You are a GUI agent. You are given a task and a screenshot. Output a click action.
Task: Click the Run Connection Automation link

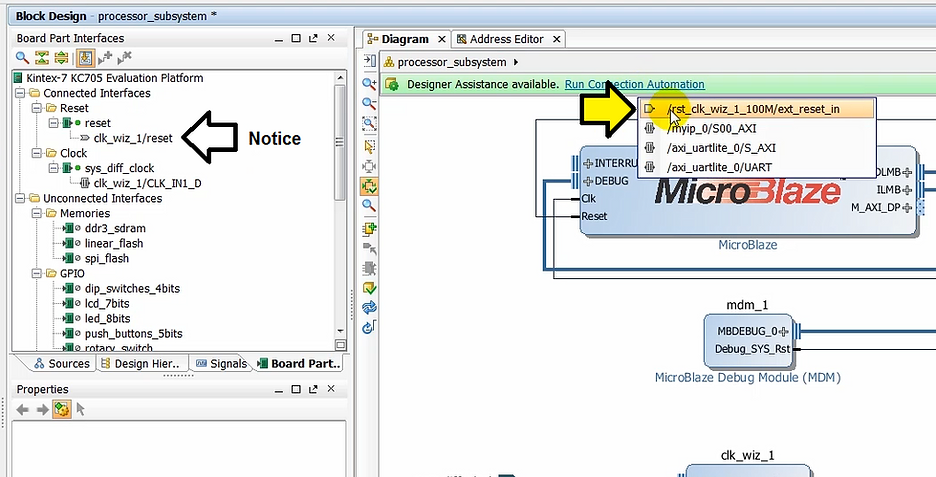click(634, 84)
